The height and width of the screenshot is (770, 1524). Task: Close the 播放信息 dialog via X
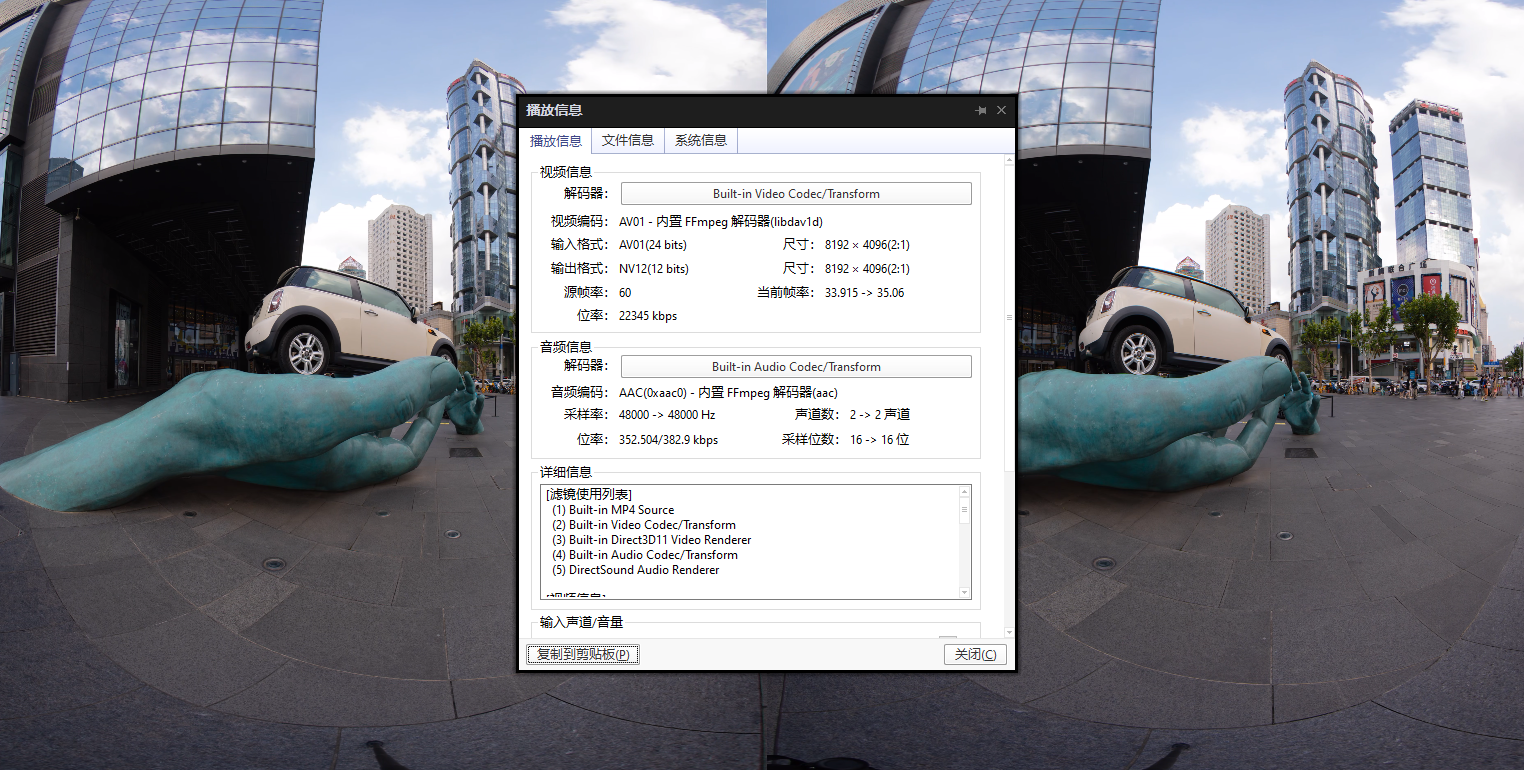coord(1001,110)
